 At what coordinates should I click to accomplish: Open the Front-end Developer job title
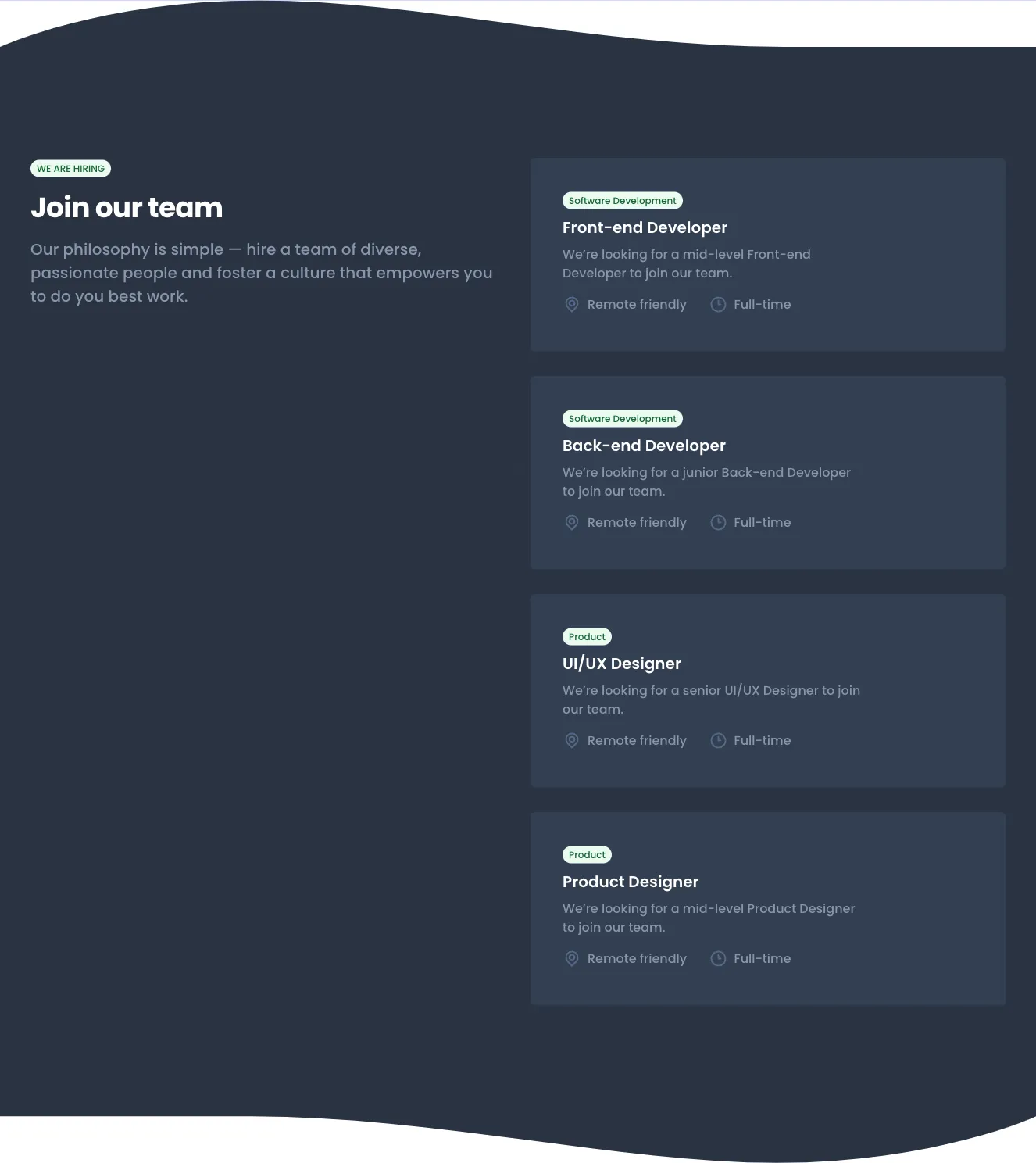point(645,227)
